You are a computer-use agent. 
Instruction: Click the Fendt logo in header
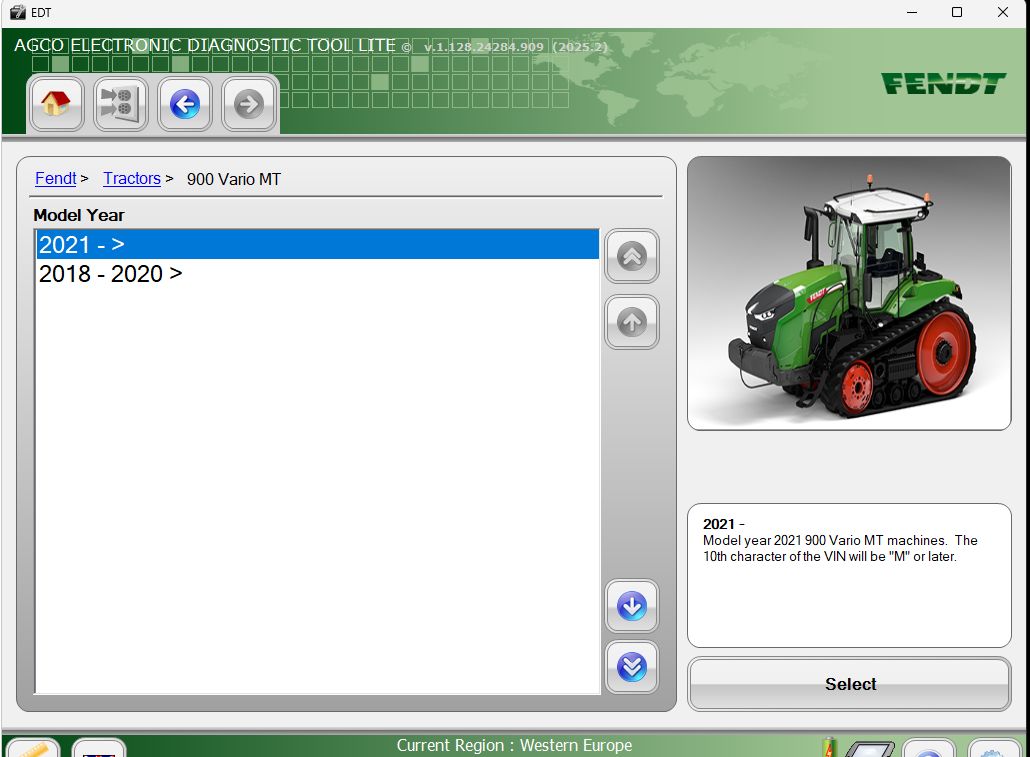click(x=943, y=83)
